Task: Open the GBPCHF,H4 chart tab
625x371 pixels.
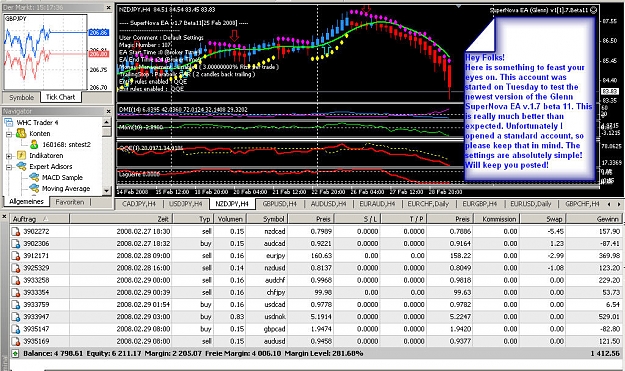Action: pyautogui.click(x=582, y=204)
